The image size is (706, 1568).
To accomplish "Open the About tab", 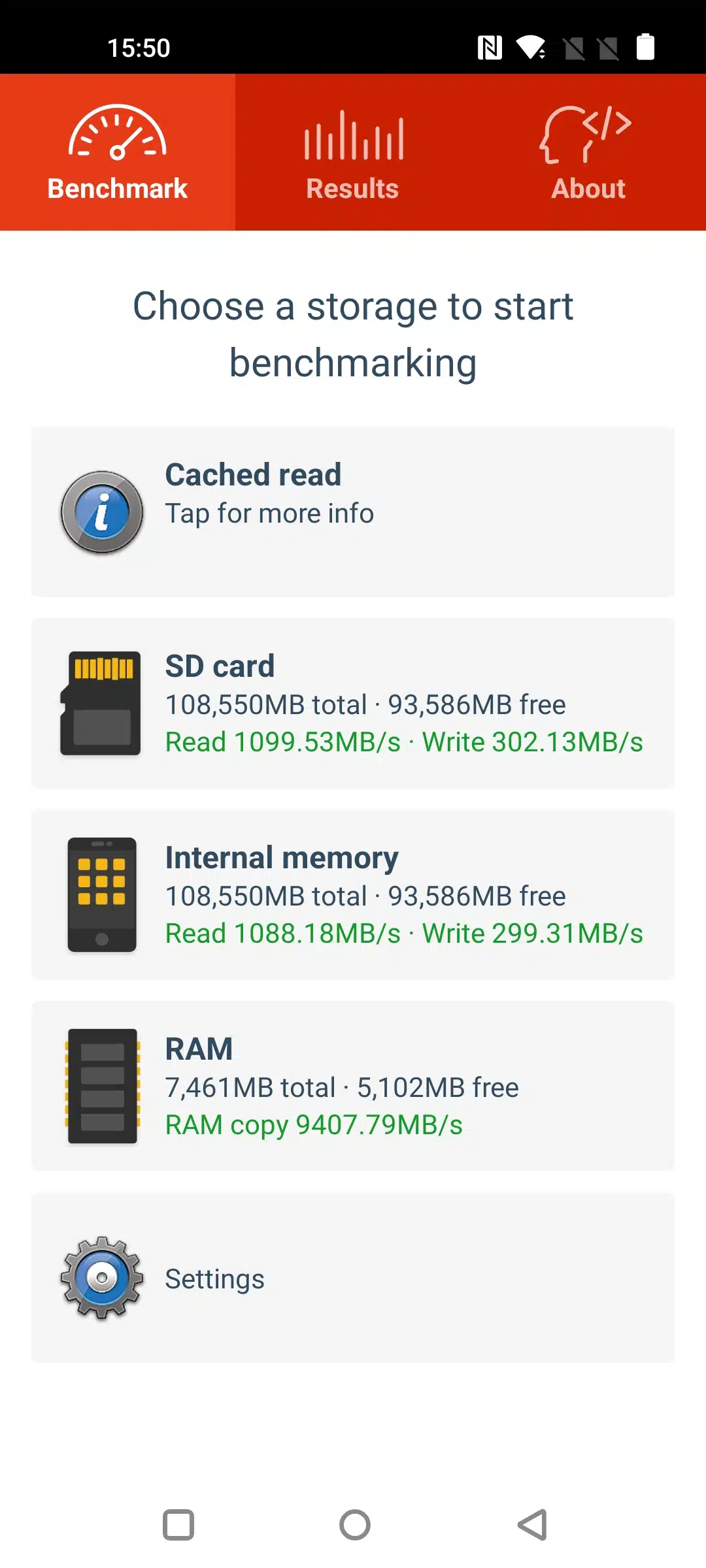I will pos(588,188).
